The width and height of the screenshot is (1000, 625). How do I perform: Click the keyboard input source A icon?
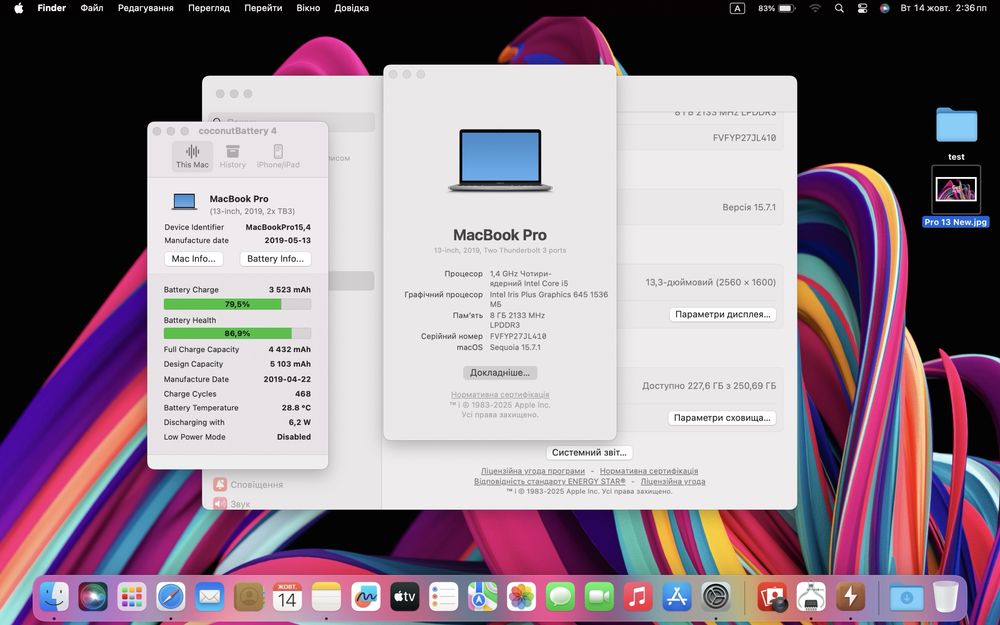737,8
